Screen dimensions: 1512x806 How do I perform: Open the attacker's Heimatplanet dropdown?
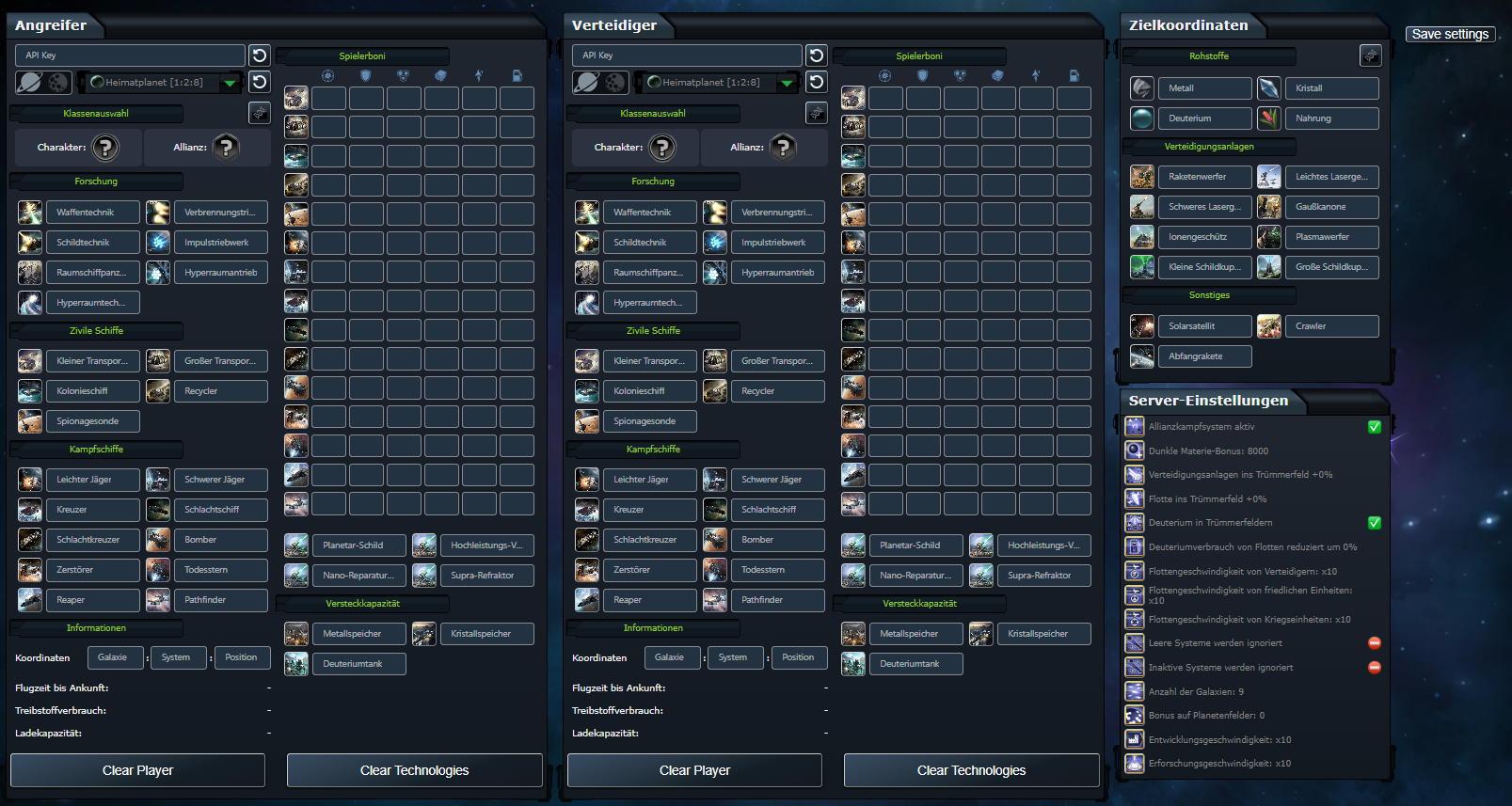click(x=230, y=83)
